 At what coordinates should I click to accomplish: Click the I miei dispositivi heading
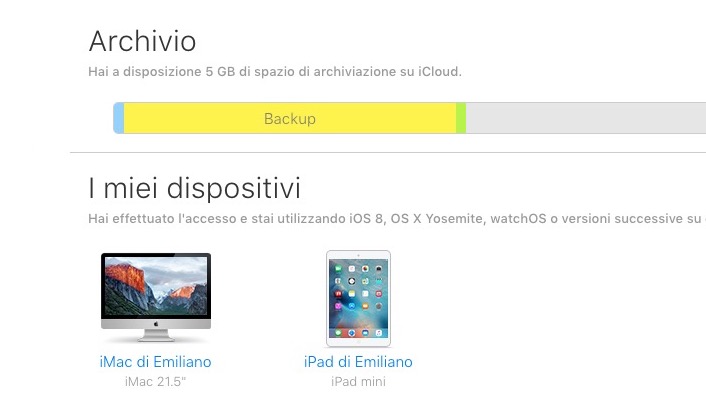point(194,187)
